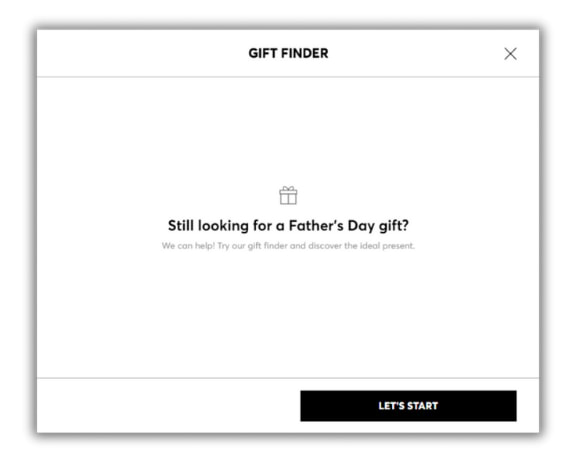Dismiss the modal using the X icon
Screen dimensions: 576x468
pos(510,54)
